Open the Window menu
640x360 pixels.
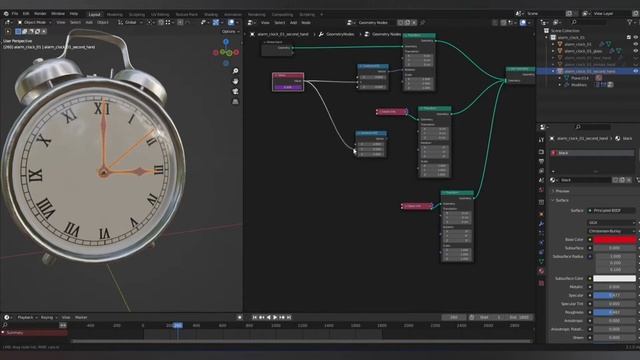coord(58,14)
